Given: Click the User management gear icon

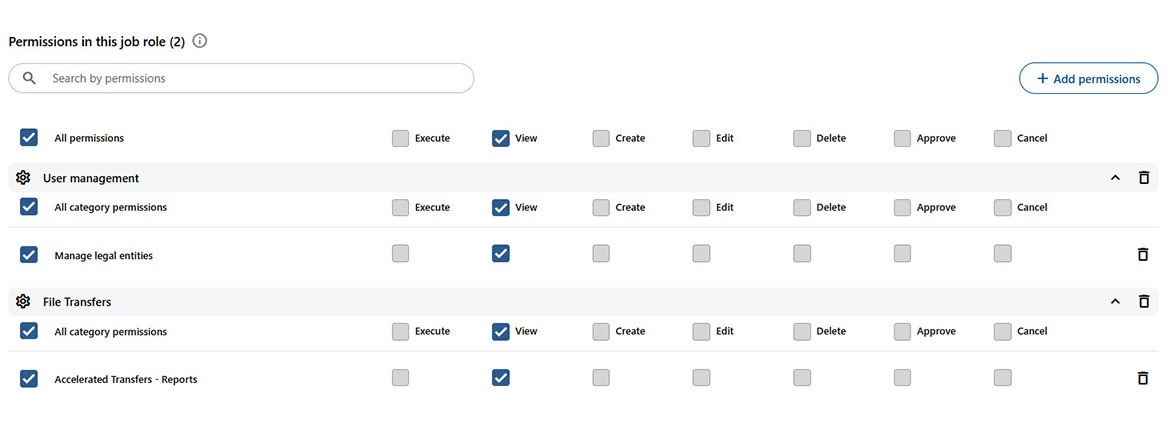Looking at the screenshot, I should click(23, 178).
